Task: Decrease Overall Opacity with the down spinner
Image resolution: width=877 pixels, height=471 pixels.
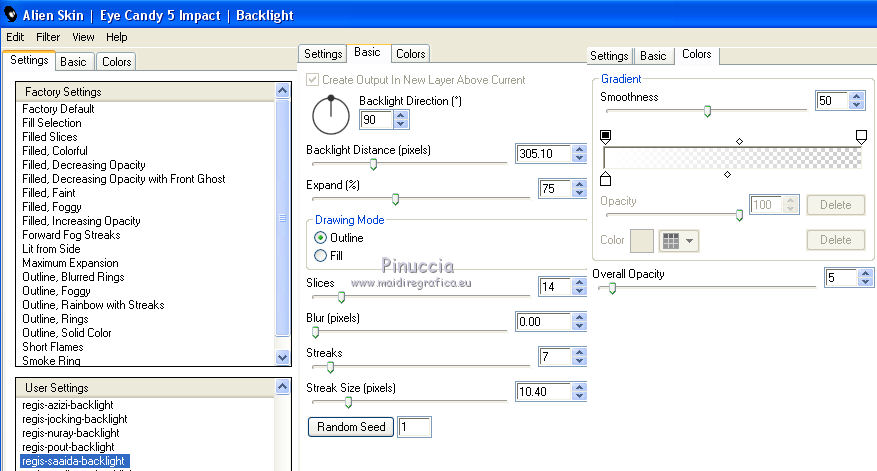Action: pos(866,282)
